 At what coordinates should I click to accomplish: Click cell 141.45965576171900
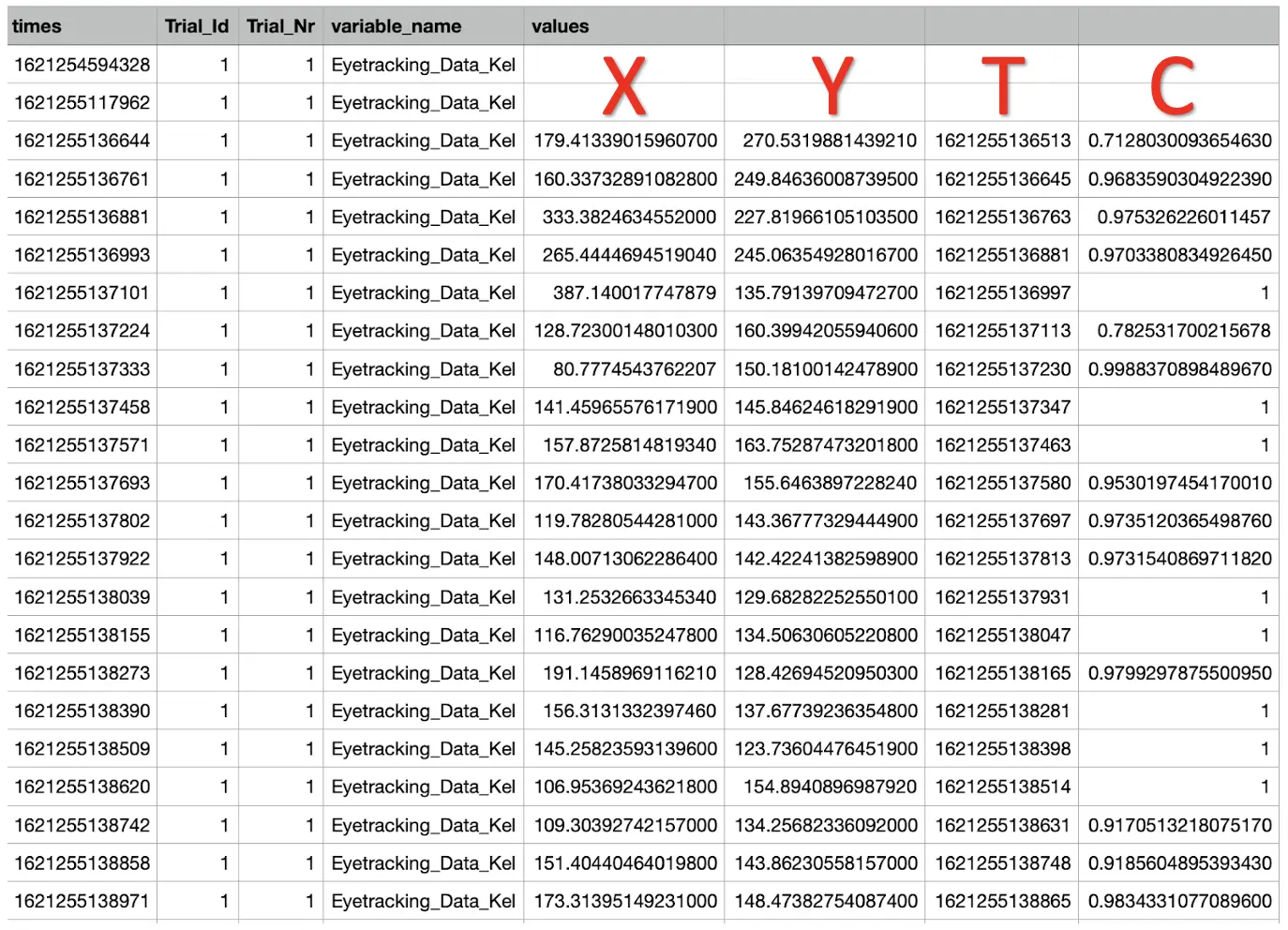(x=623, y=407)
